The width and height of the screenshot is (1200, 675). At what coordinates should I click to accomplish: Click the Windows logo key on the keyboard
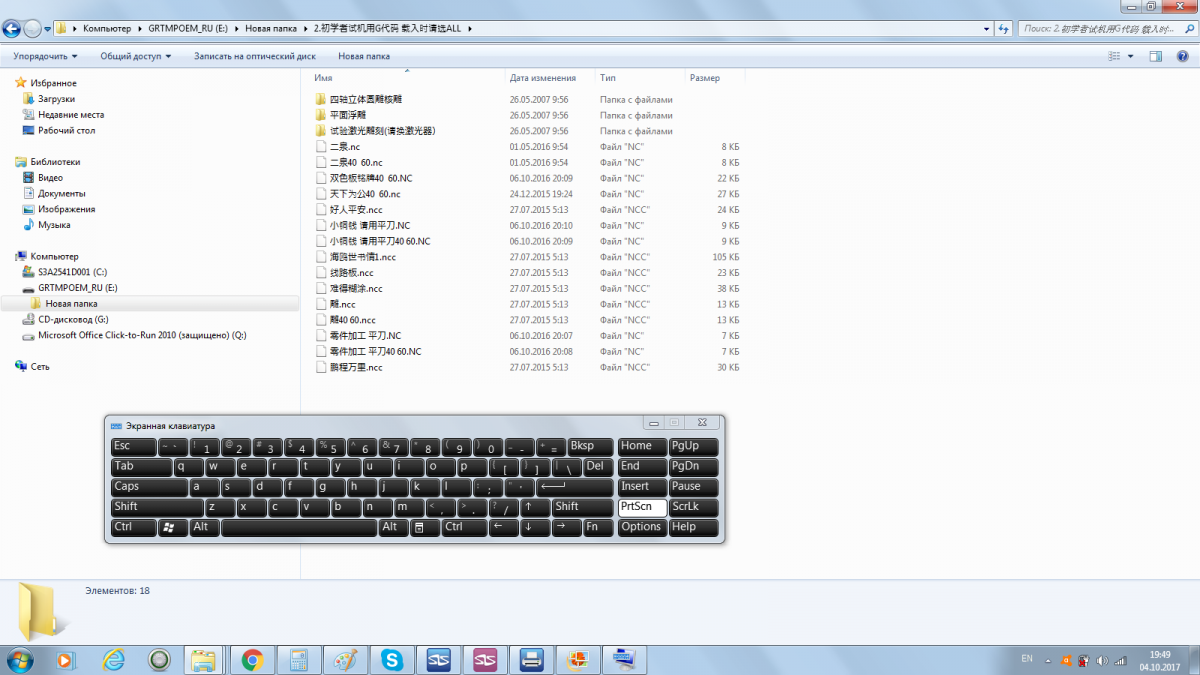tap(173, 527)
